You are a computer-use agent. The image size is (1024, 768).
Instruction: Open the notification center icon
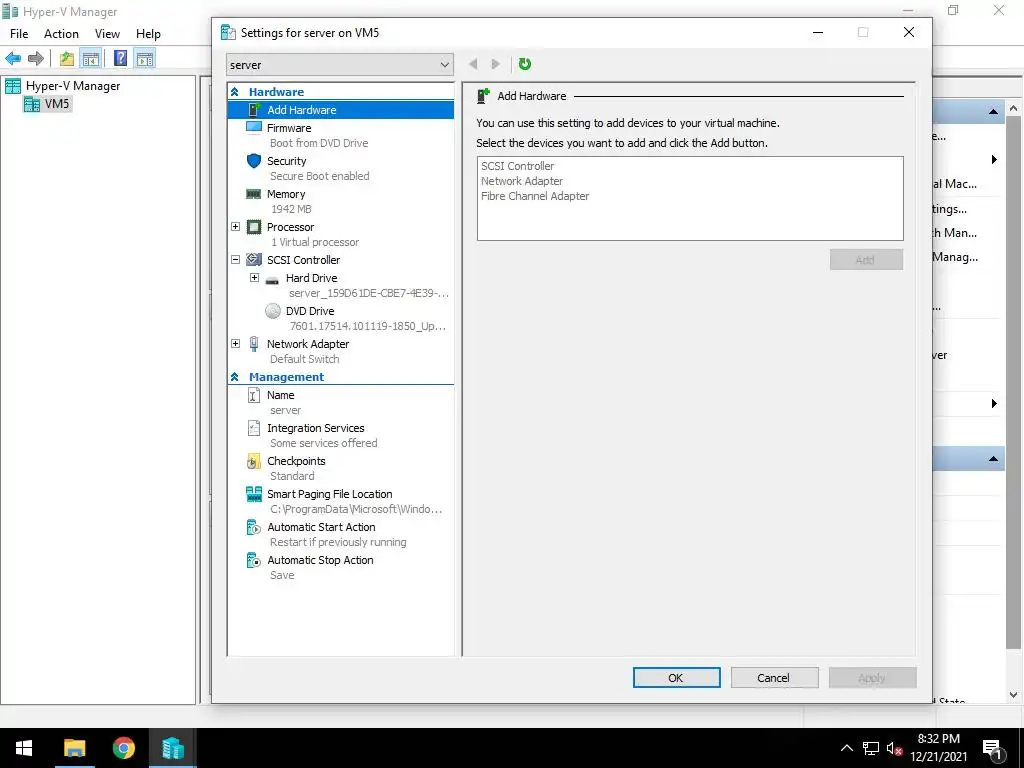[993, 749]
